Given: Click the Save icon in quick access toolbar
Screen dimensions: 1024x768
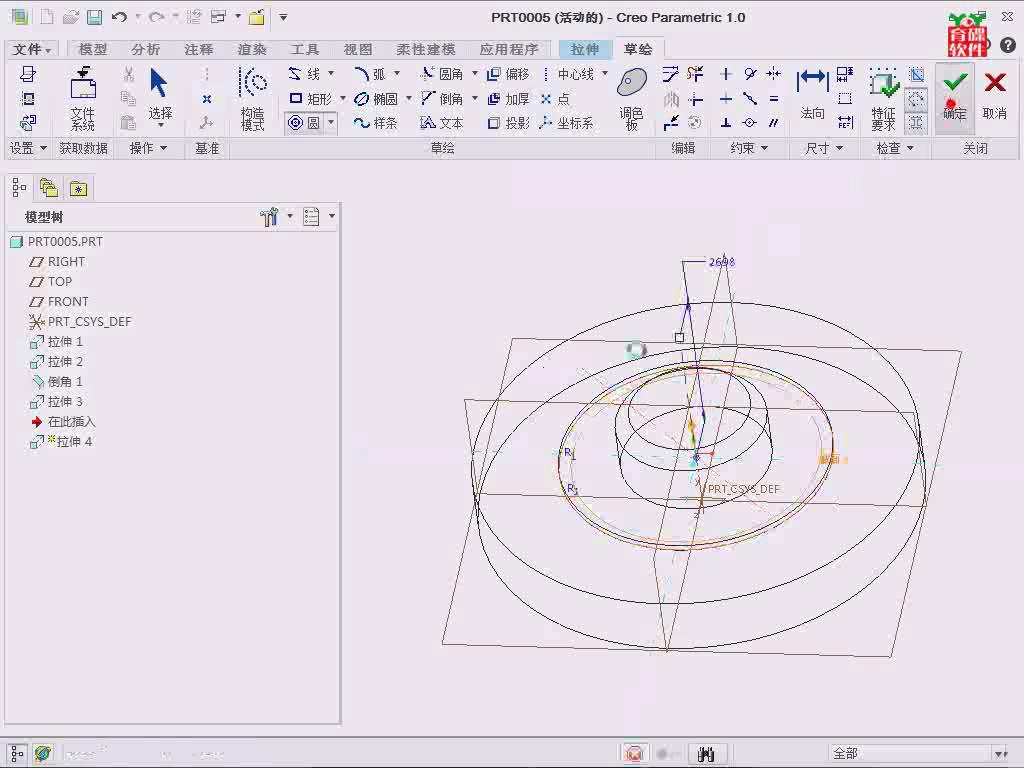Looking at the screenshot, I should click(95, 17).
